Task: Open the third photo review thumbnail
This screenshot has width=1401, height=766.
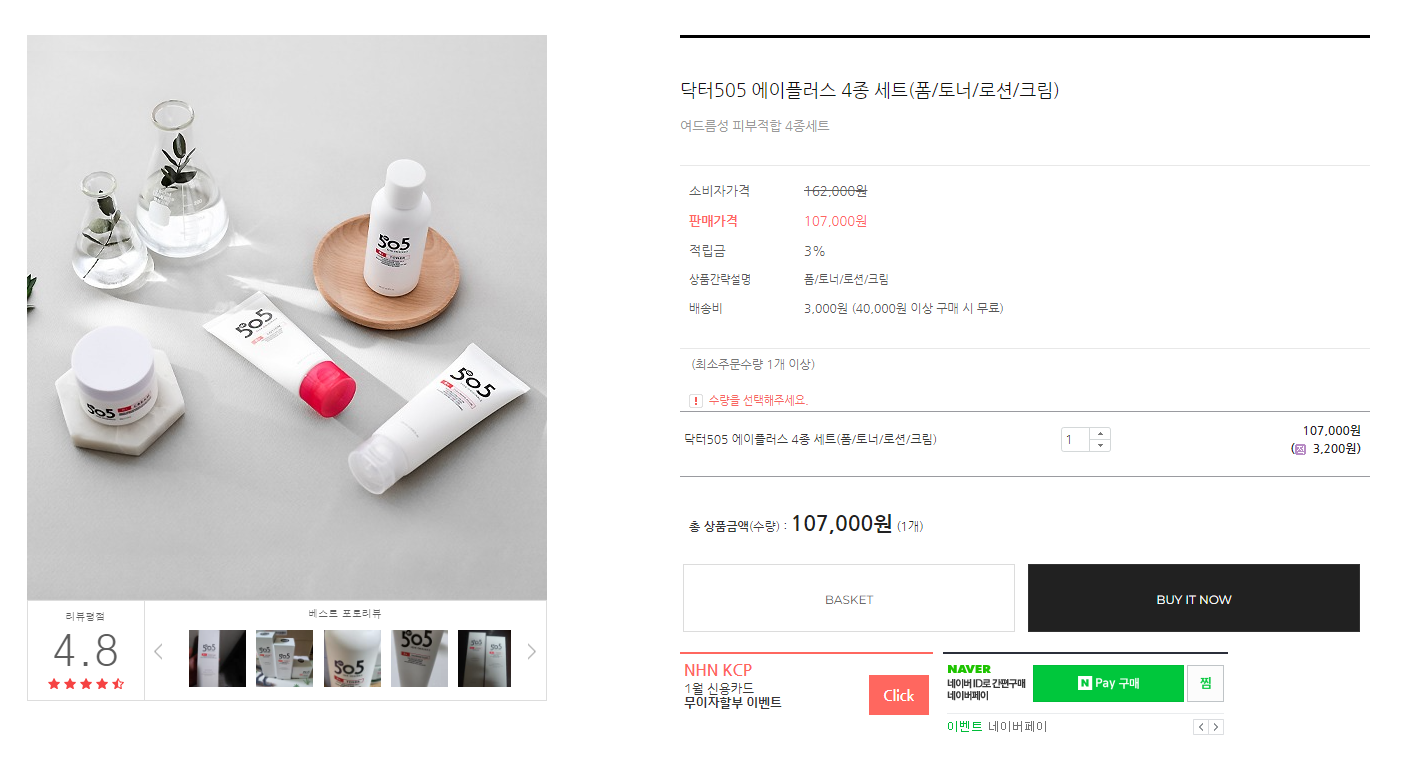Action: pyautogui.click(x=352, y=658)
